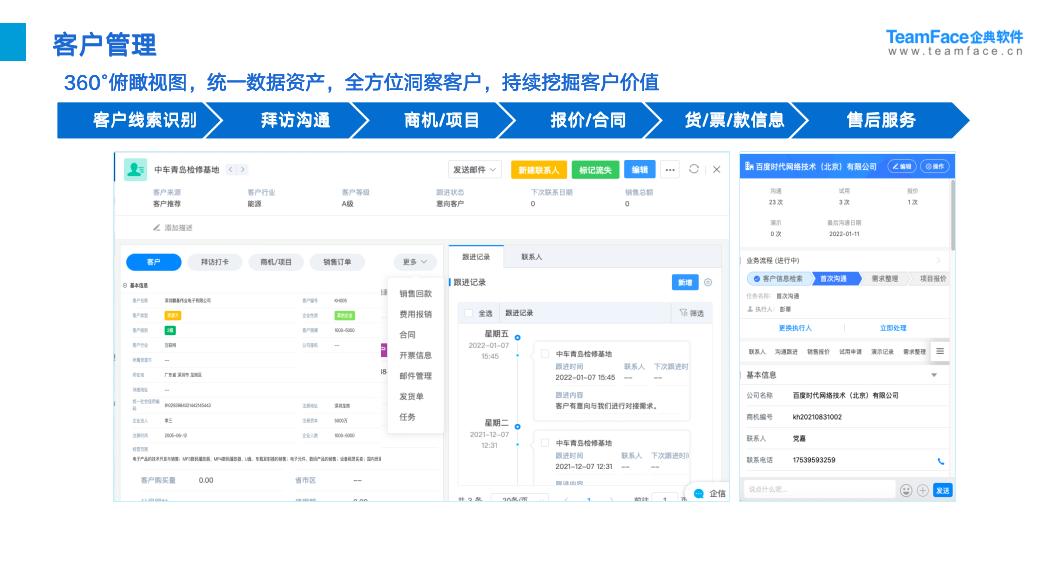Click the blue 编辑 button in customer header
Image resolution: width=1041 pixels, height=570 pixels.
tap(640, 170)
